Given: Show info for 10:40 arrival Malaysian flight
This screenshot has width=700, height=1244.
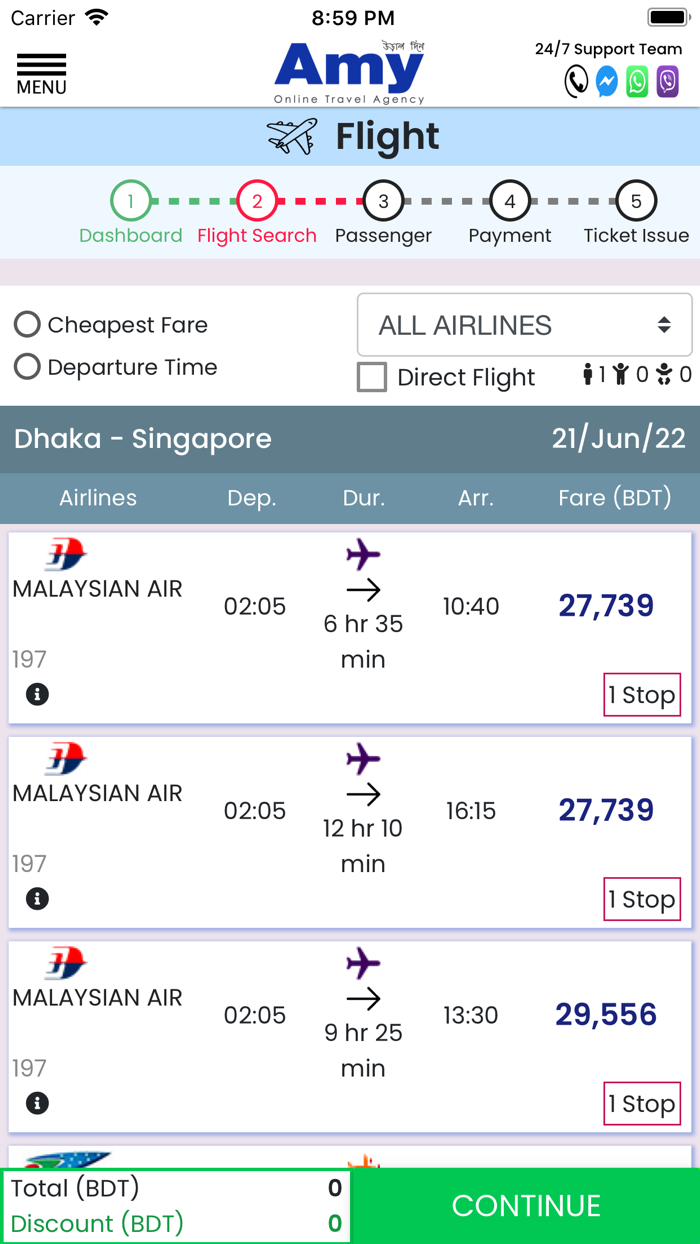Looking at the screenshot, I should coord(37,694).
